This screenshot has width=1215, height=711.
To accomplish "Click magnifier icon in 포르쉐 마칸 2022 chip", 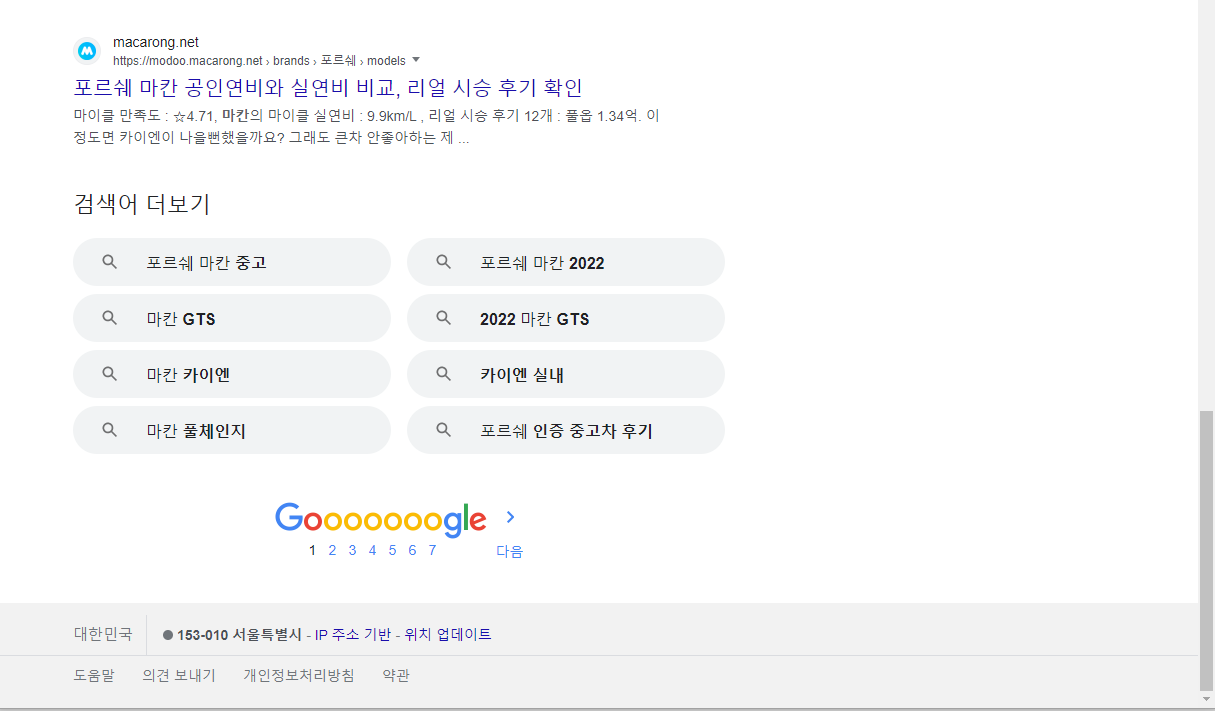I will point(444,262).
